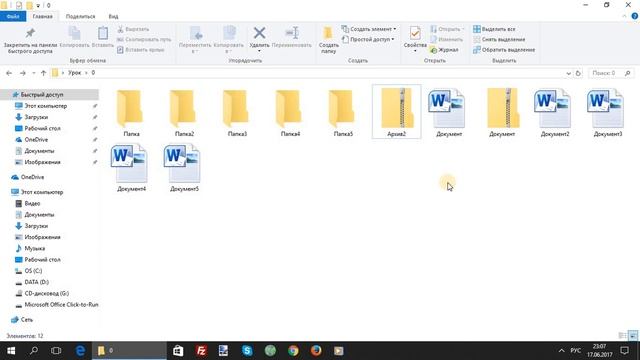Select Сеть in navigation pane
This screenshot has width=640, height=360.
pyautogui.click(x=27, y=320)
